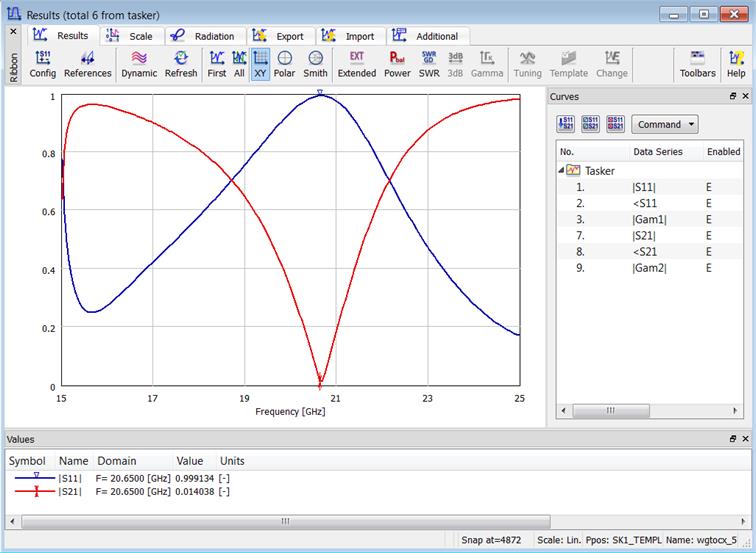Click the Curves list scroll right arrow

tap(735, 410)
